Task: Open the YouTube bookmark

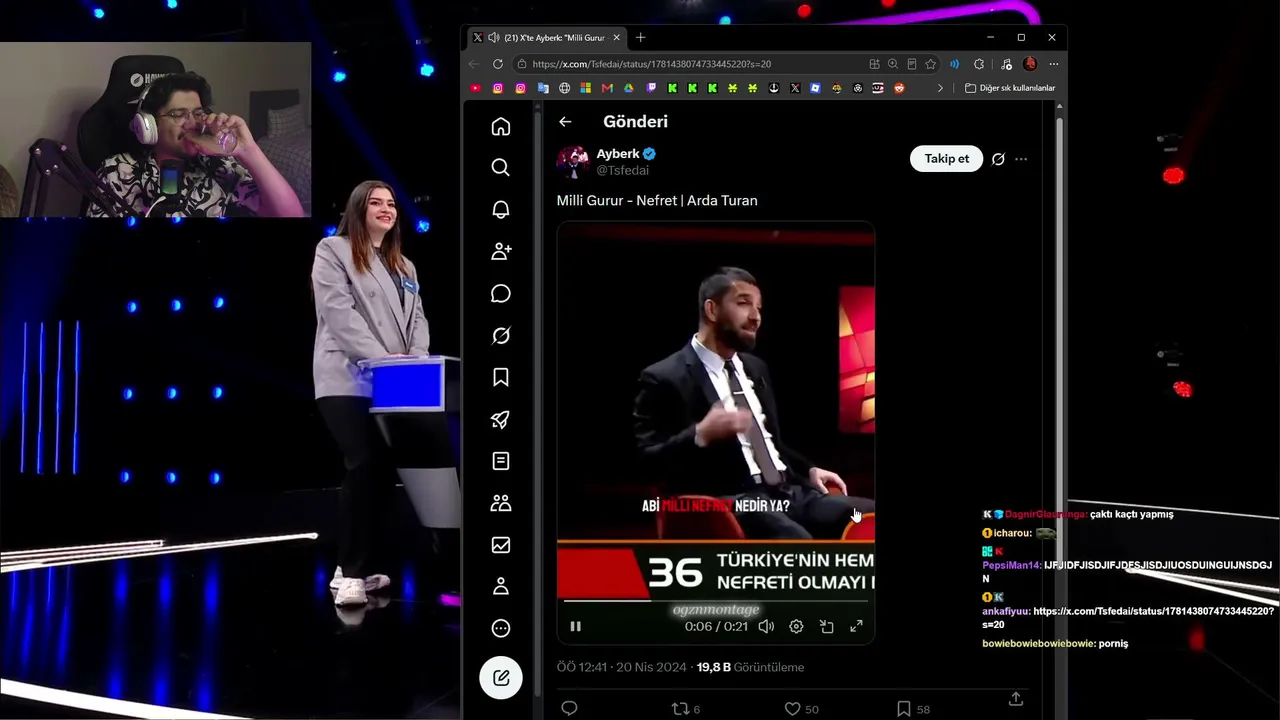Action: (475, 88)
